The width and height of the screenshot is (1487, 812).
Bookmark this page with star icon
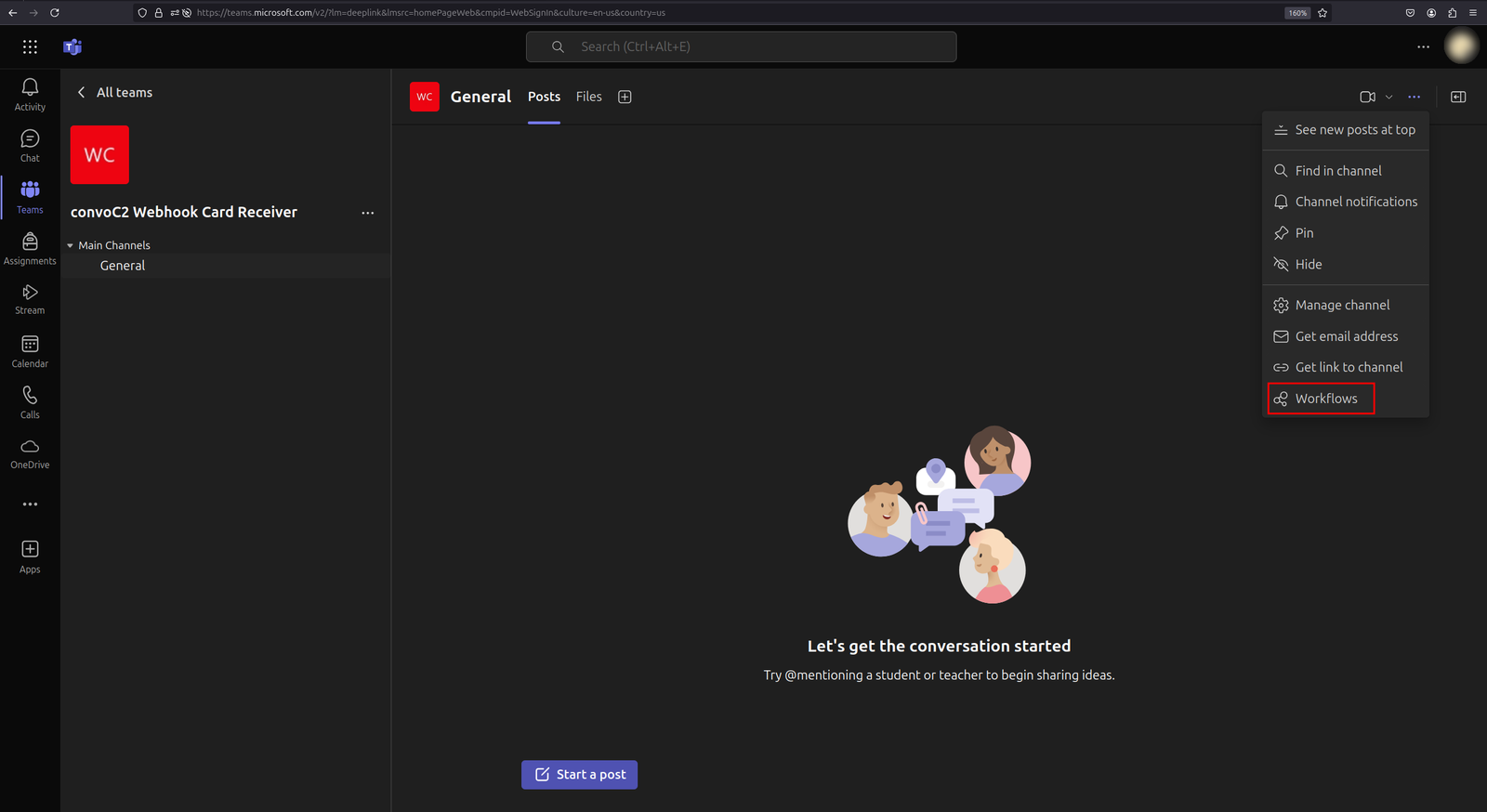coord(1323,13)
